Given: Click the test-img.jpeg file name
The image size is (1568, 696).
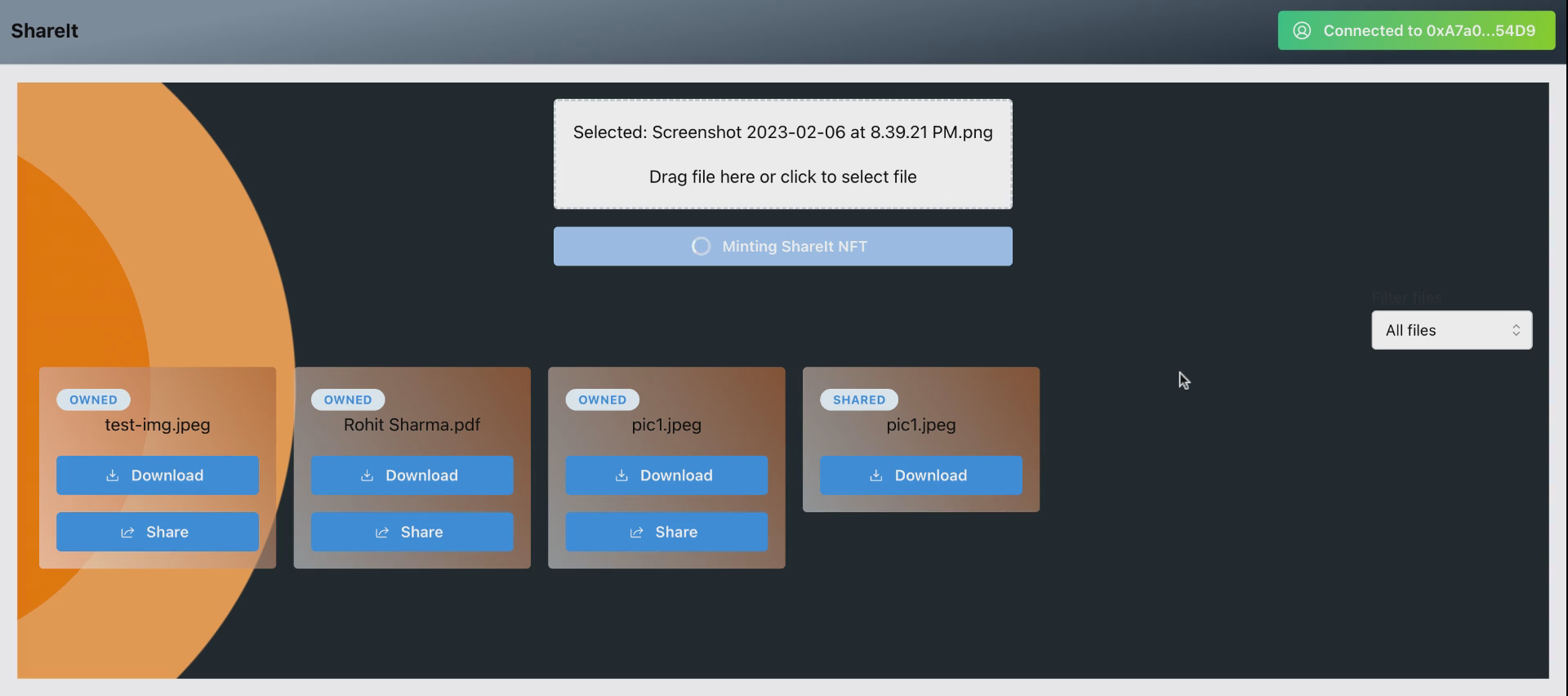Looking at the screenshot, I should coord(158,425).
